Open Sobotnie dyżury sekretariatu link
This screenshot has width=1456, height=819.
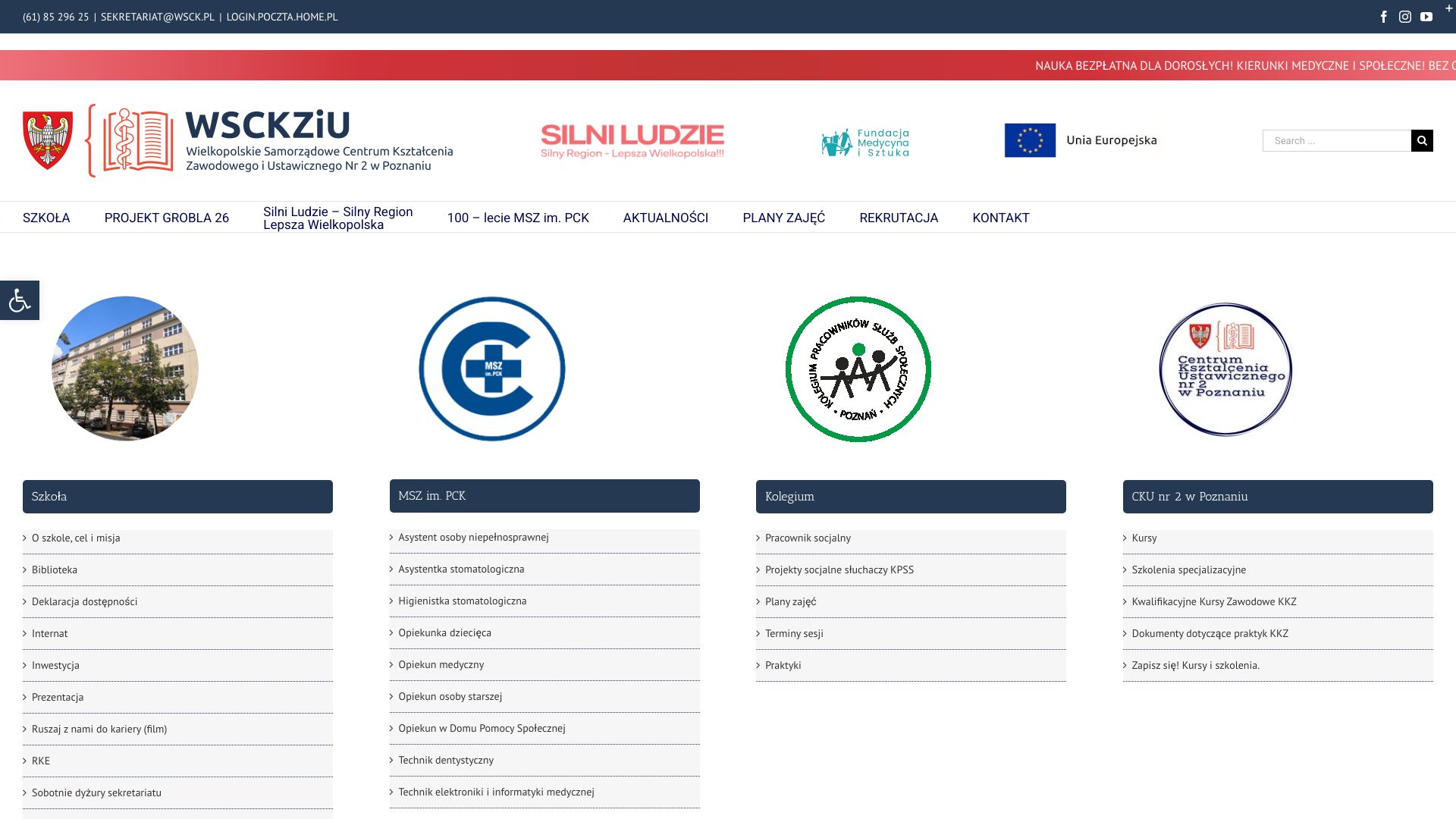point(96,792)
